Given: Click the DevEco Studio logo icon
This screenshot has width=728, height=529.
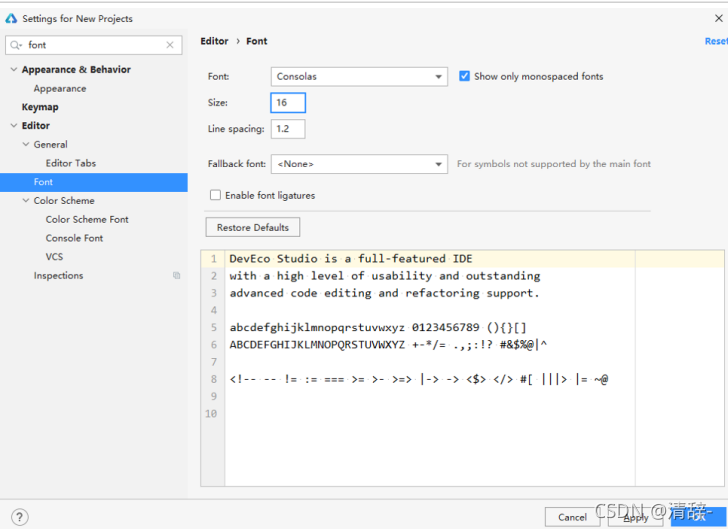Looking at the screenshot, I should (11, 19).
